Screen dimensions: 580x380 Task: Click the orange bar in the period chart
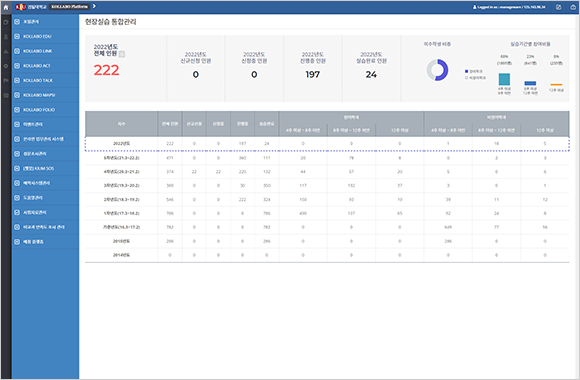pyautogui.click(x=556, y=85)
